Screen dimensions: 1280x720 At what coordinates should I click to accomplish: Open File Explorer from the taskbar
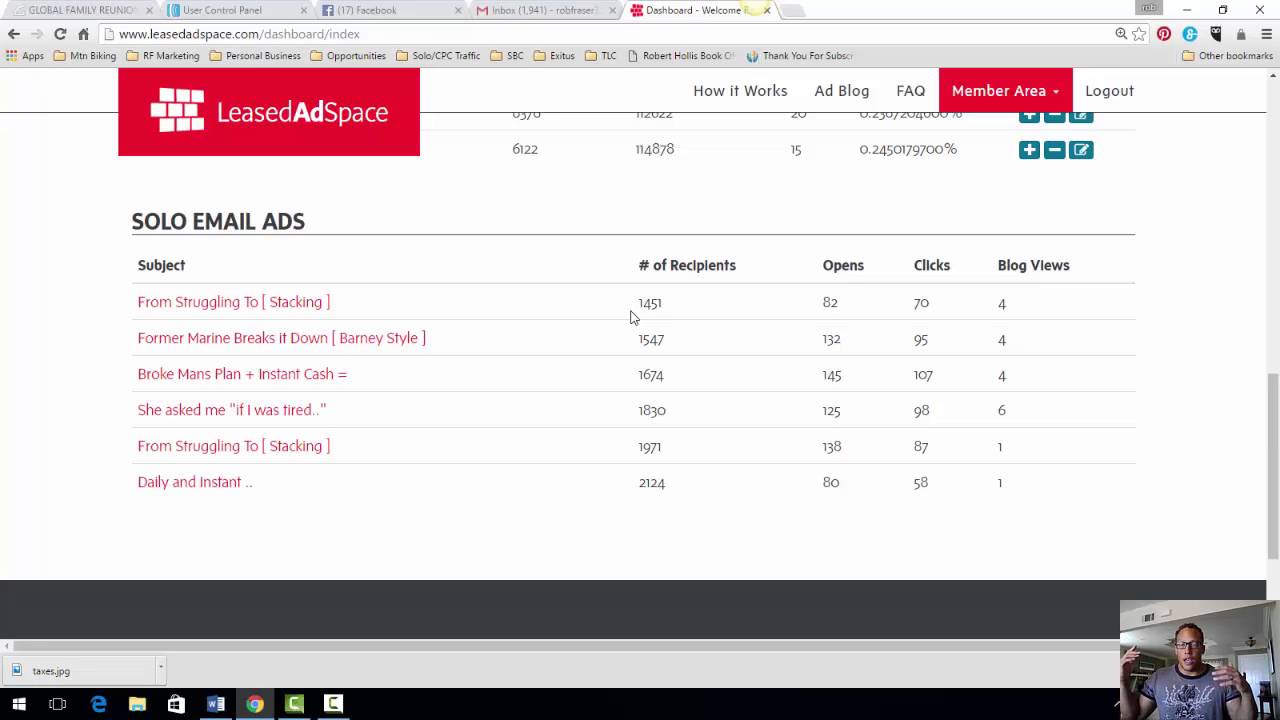coord(137,704)
